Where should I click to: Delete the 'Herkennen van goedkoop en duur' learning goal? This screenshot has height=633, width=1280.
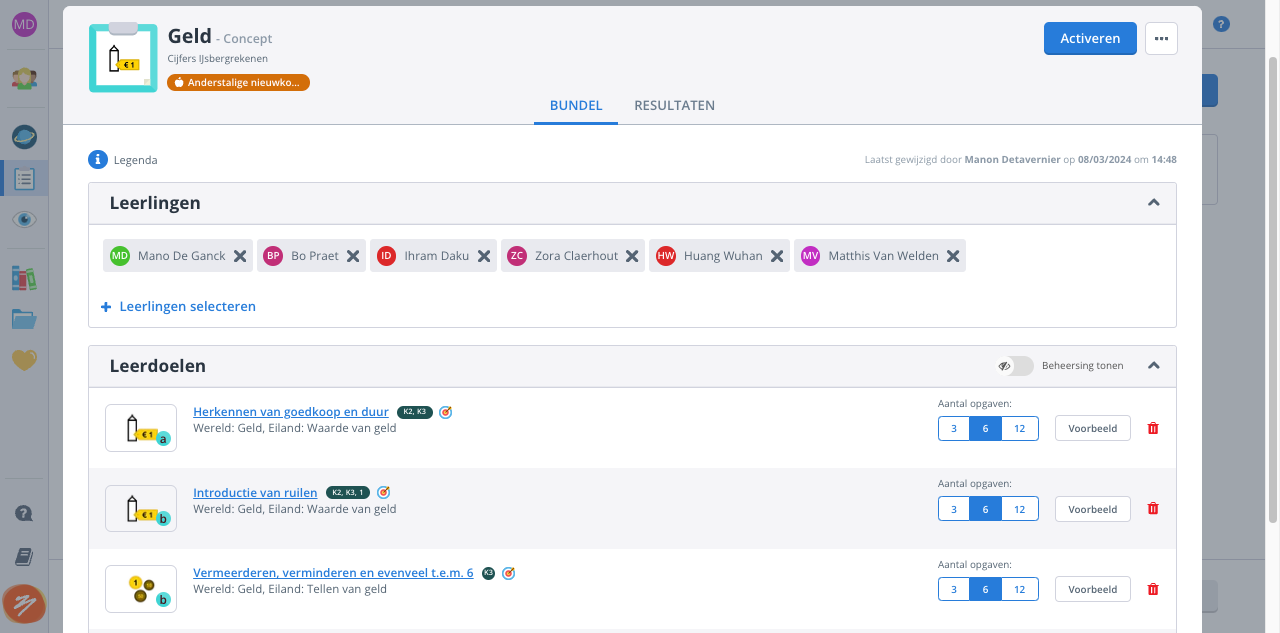pyautogui.click(x=1153, y=428)
